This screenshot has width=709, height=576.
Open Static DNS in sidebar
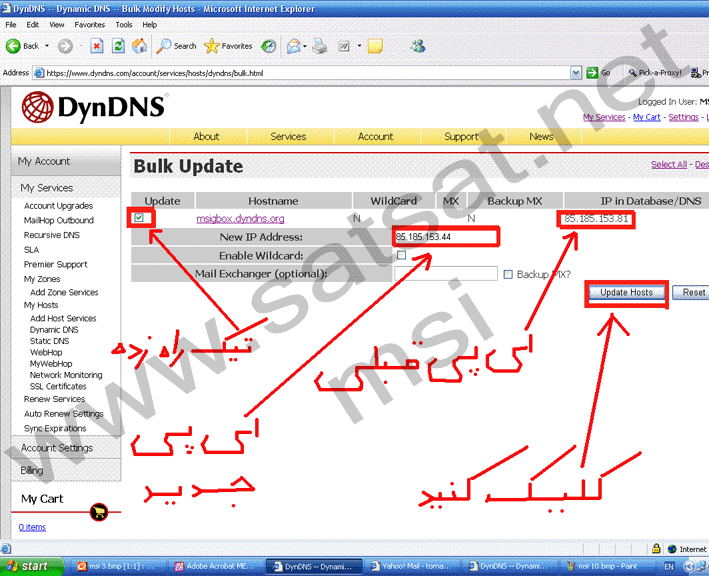49,341
